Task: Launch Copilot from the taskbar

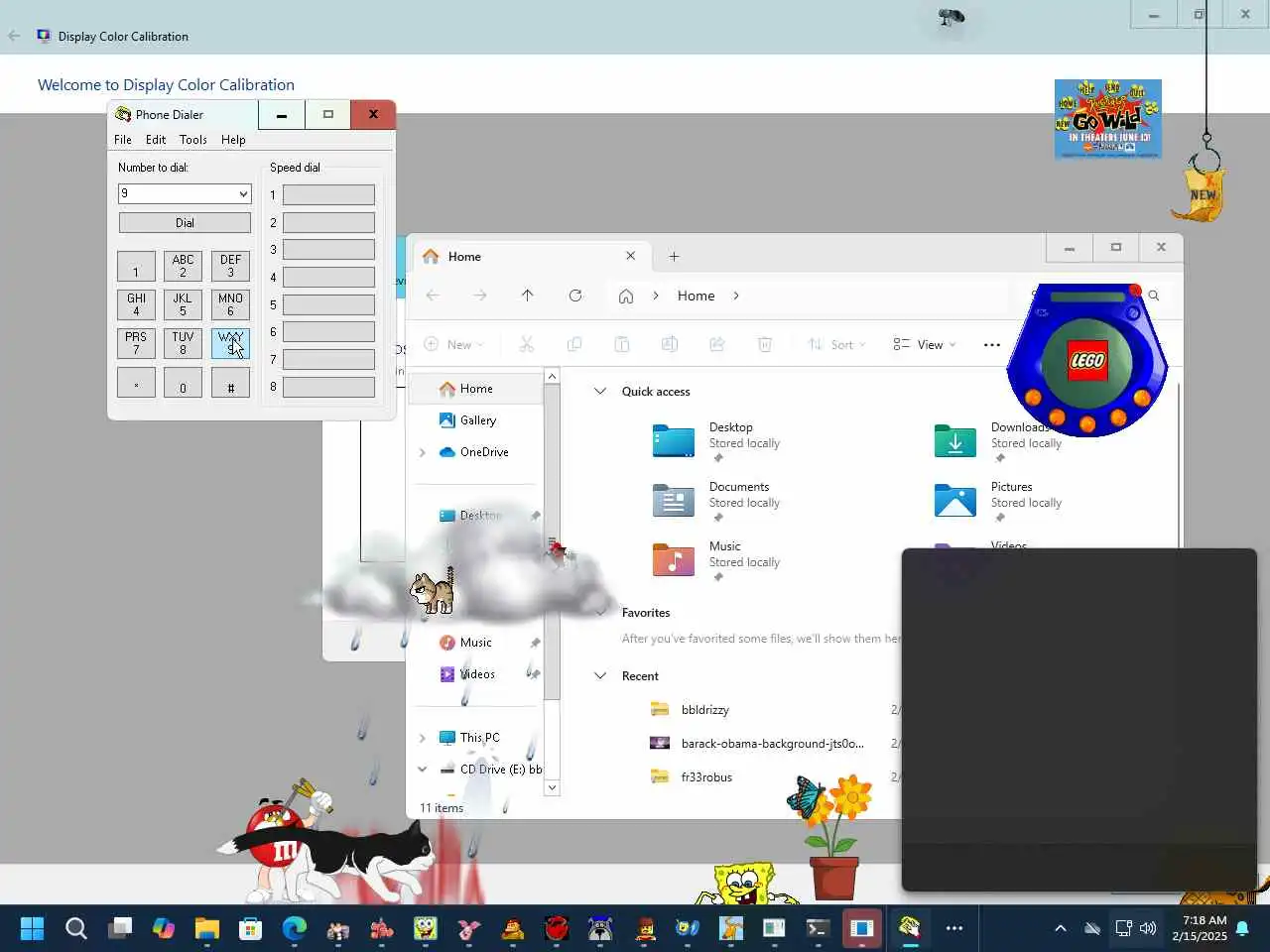Action: coord(164,928)
